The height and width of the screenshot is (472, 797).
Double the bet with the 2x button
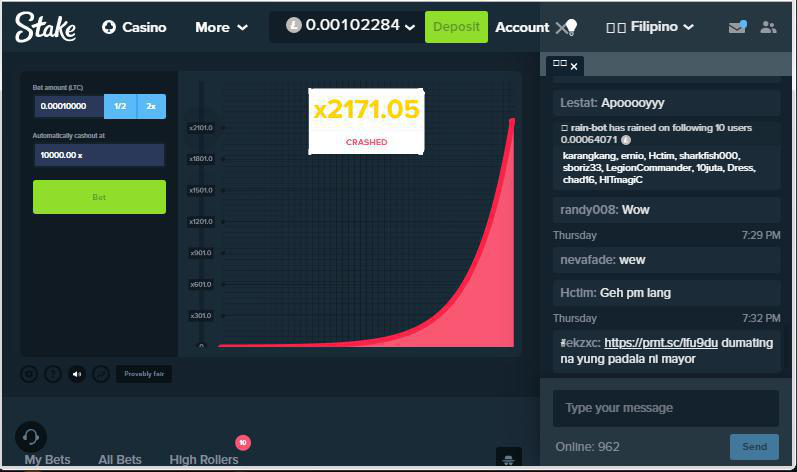pos(151,106)
